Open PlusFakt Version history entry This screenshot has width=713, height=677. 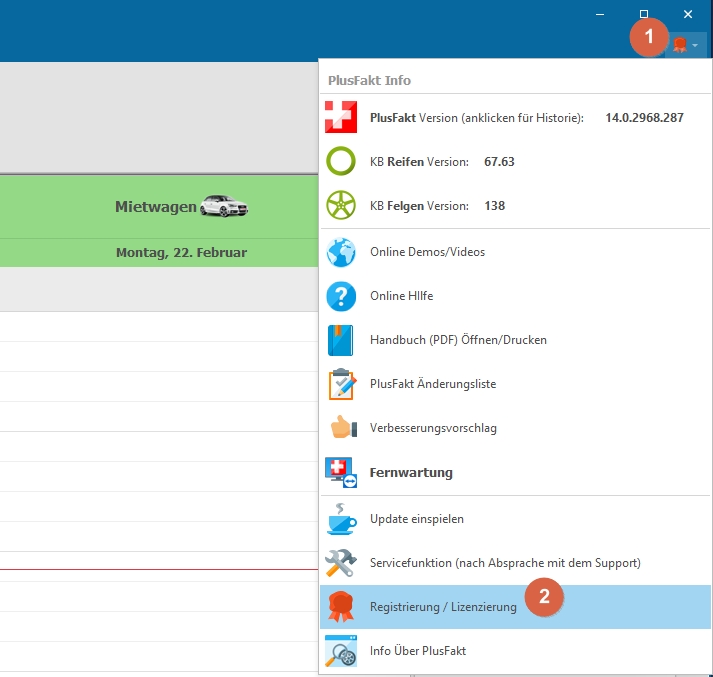click(516, 117)
